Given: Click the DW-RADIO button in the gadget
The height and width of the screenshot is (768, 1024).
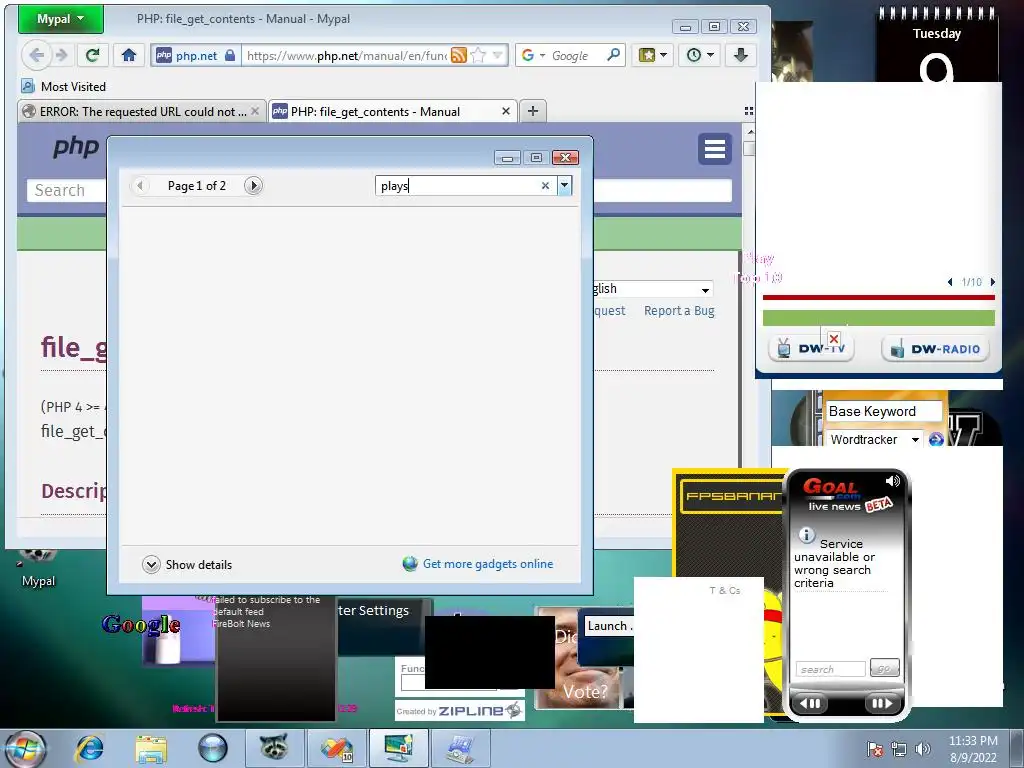Looking at the screenshot, I should (x=936, y=349).
